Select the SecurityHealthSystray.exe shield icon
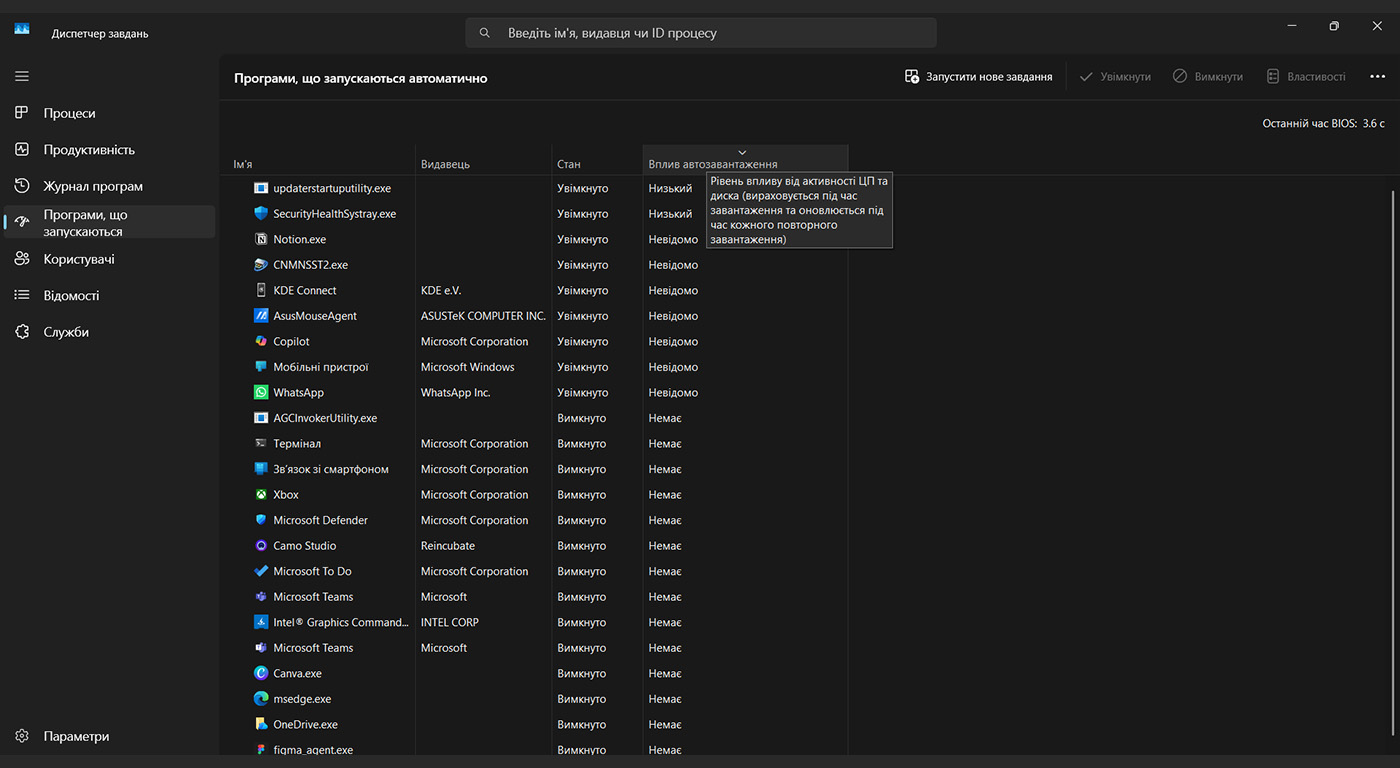1400x768 pixels. tap(261, 214)
